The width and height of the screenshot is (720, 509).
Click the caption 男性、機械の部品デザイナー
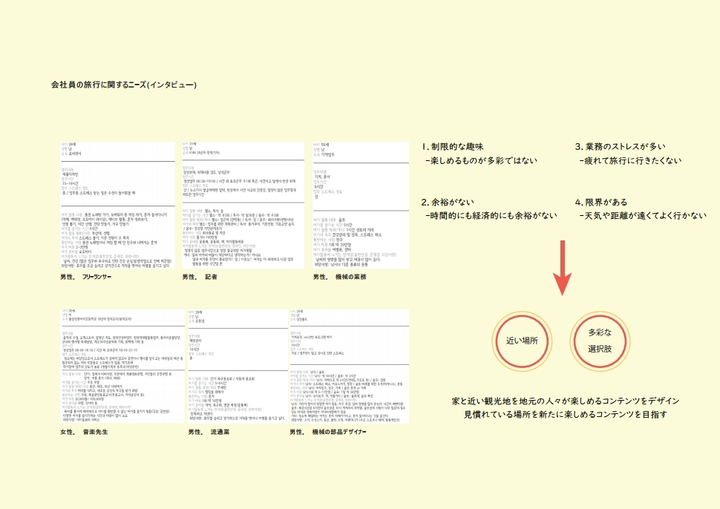point(328,432)
